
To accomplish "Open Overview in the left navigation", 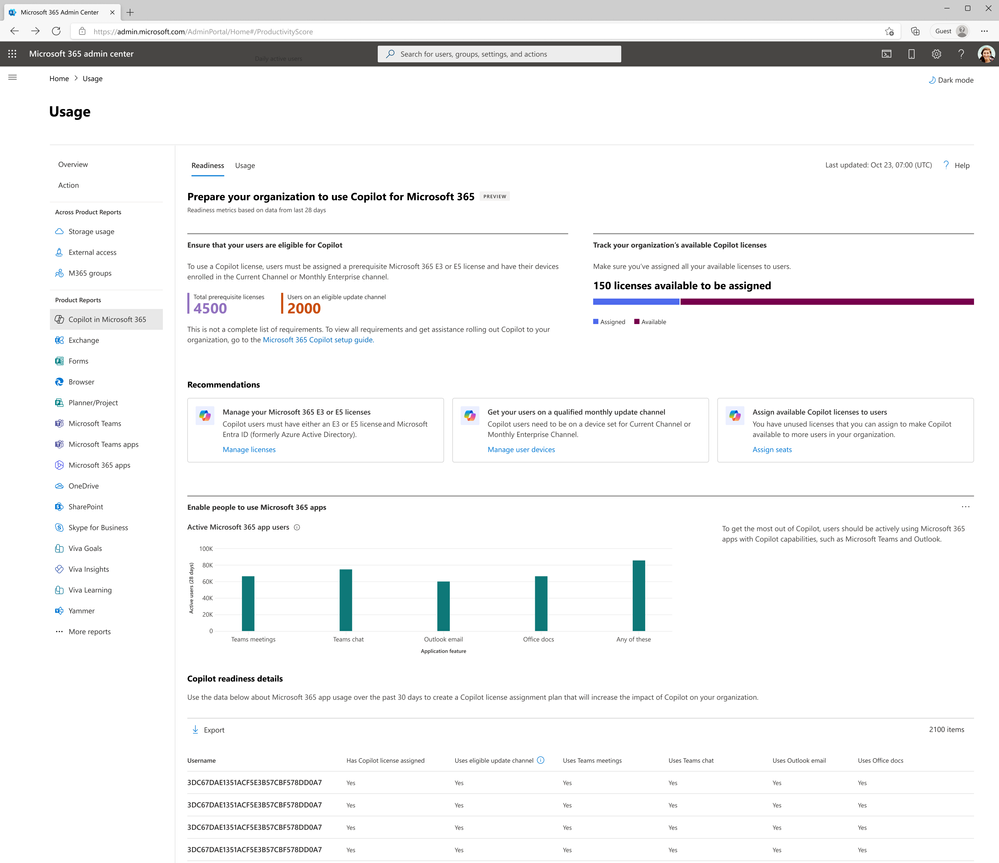I will tap(73, 164).
